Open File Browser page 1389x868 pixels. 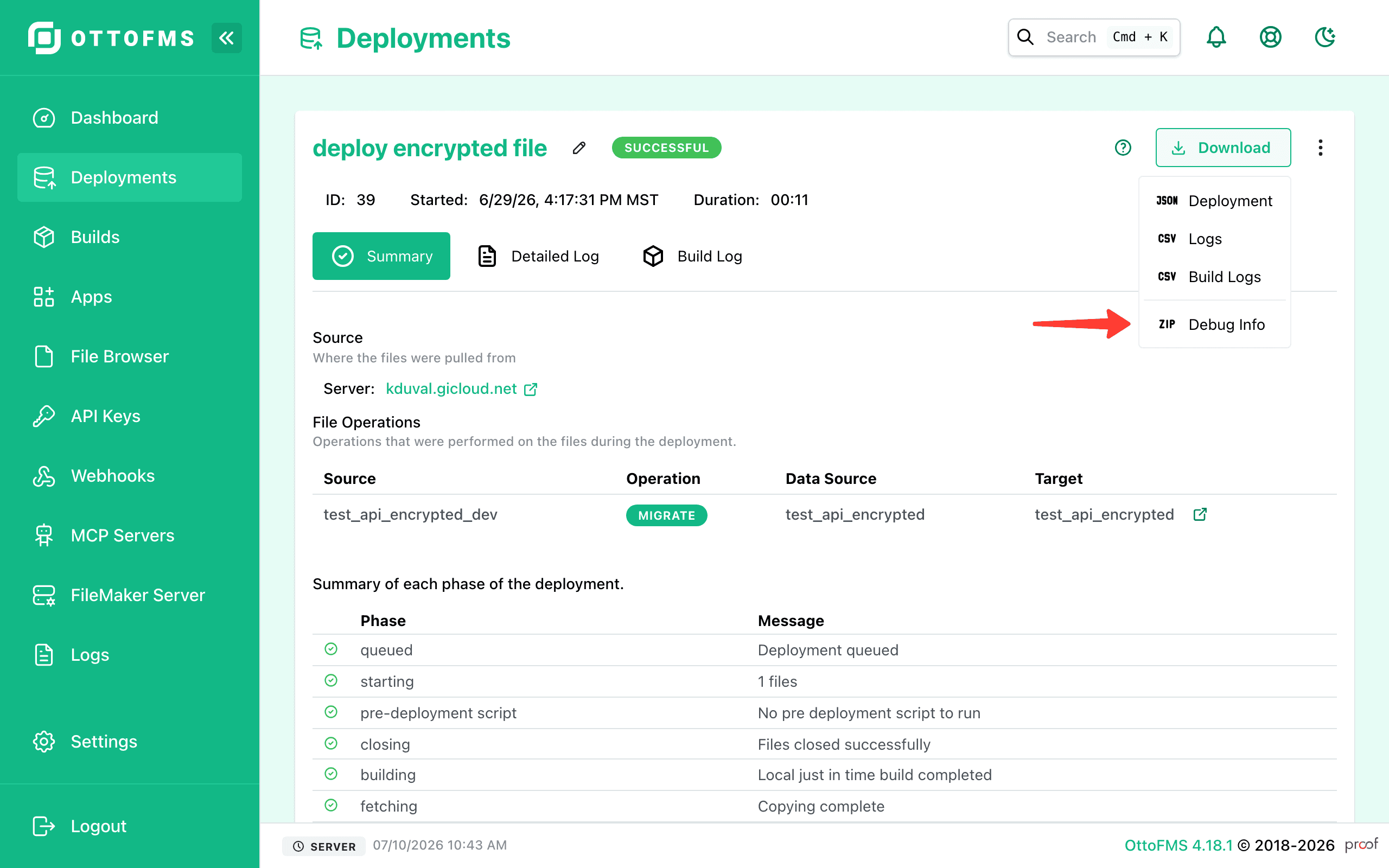130,356
